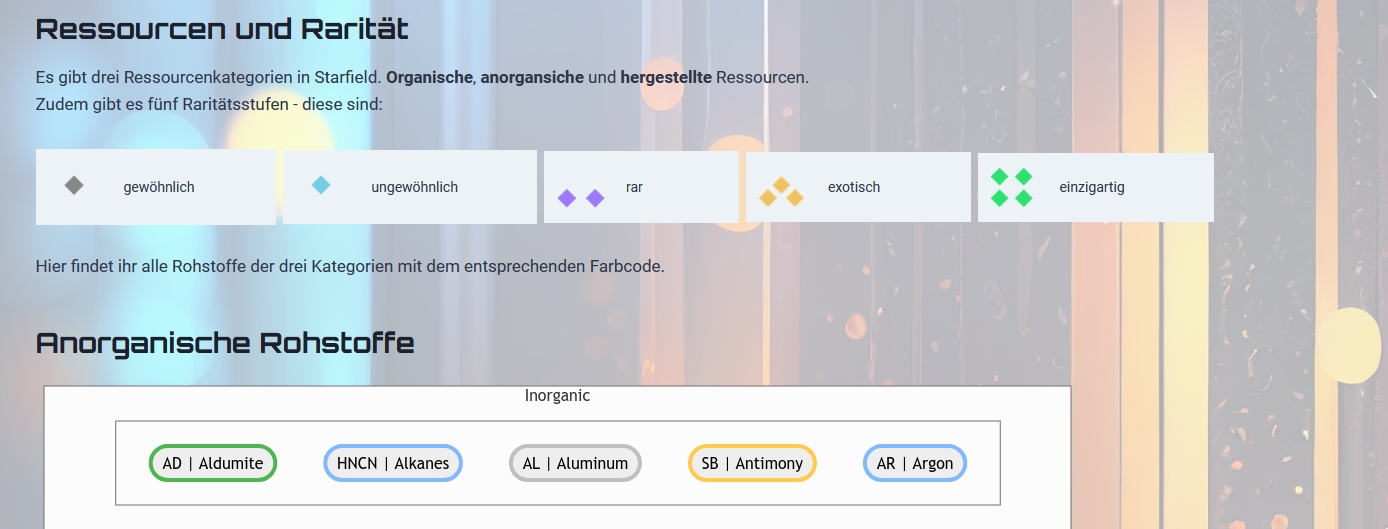Click the bold word "hergestellte"

666,77
